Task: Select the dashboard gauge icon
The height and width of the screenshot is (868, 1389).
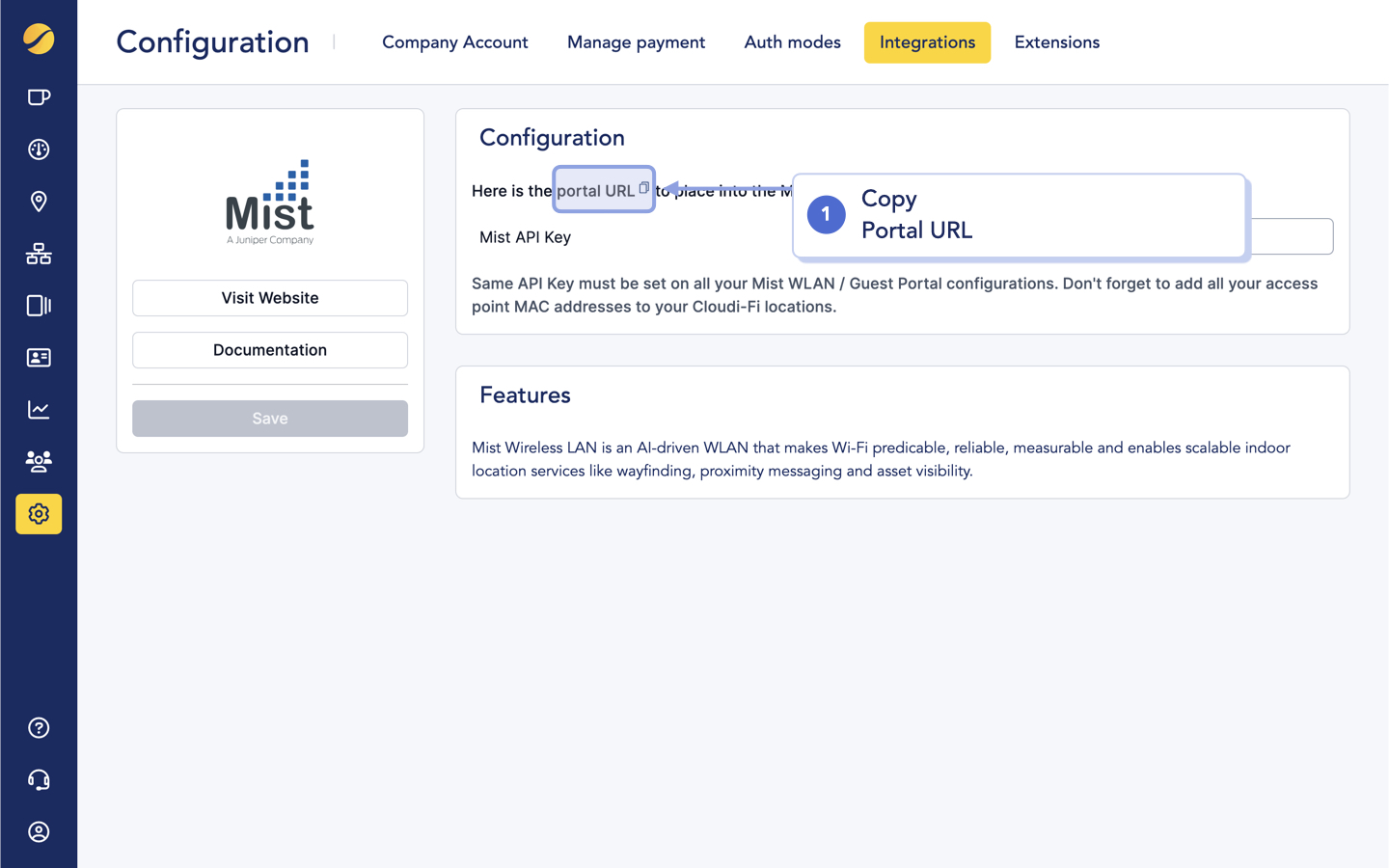Action: pos(39,149)
